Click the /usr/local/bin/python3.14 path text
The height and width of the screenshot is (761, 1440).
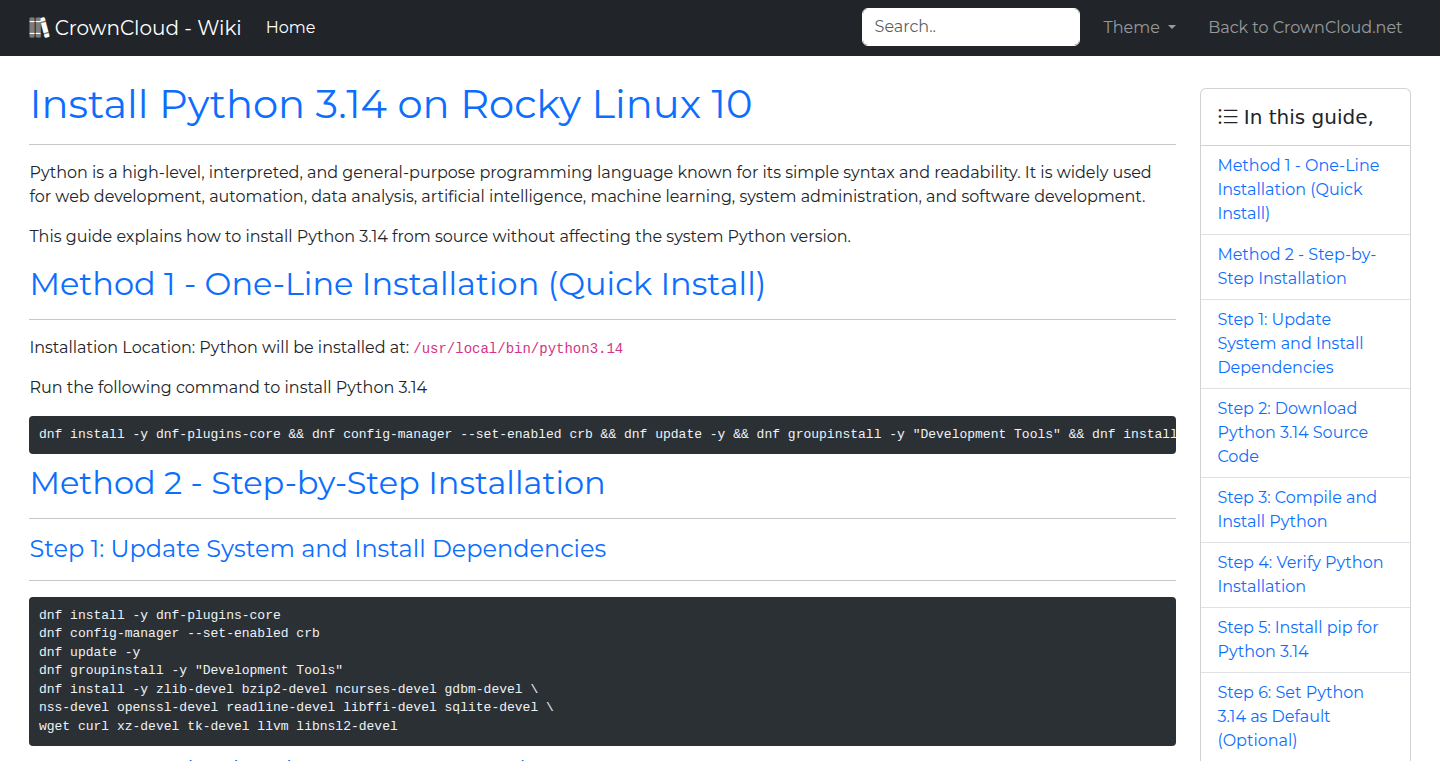pos(518,348)
